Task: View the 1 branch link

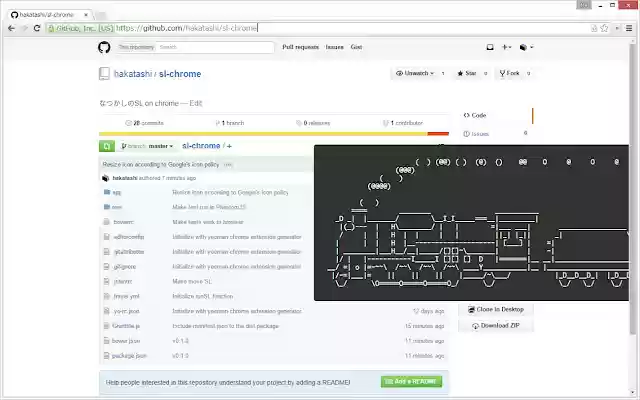Action: tap(230, 123)
